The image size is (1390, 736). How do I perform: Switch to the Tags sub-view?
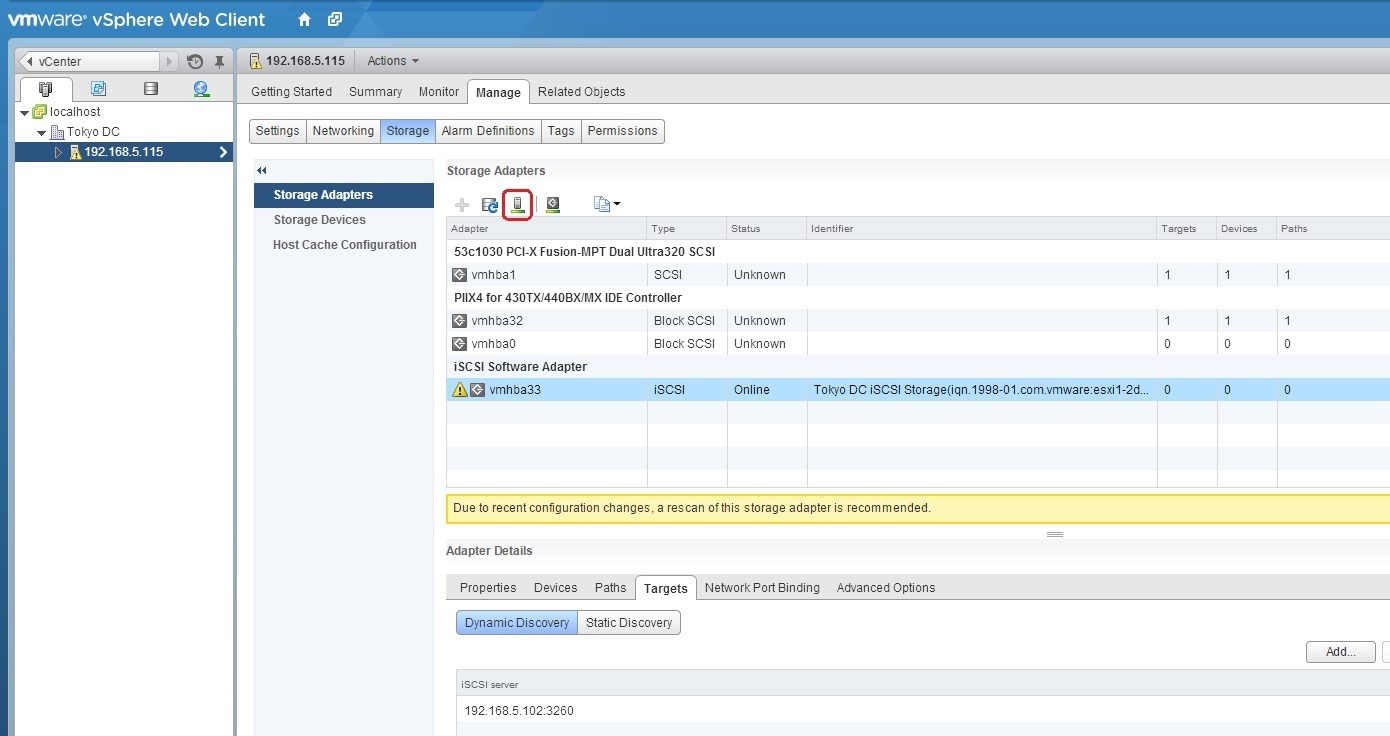click(561, 131)
